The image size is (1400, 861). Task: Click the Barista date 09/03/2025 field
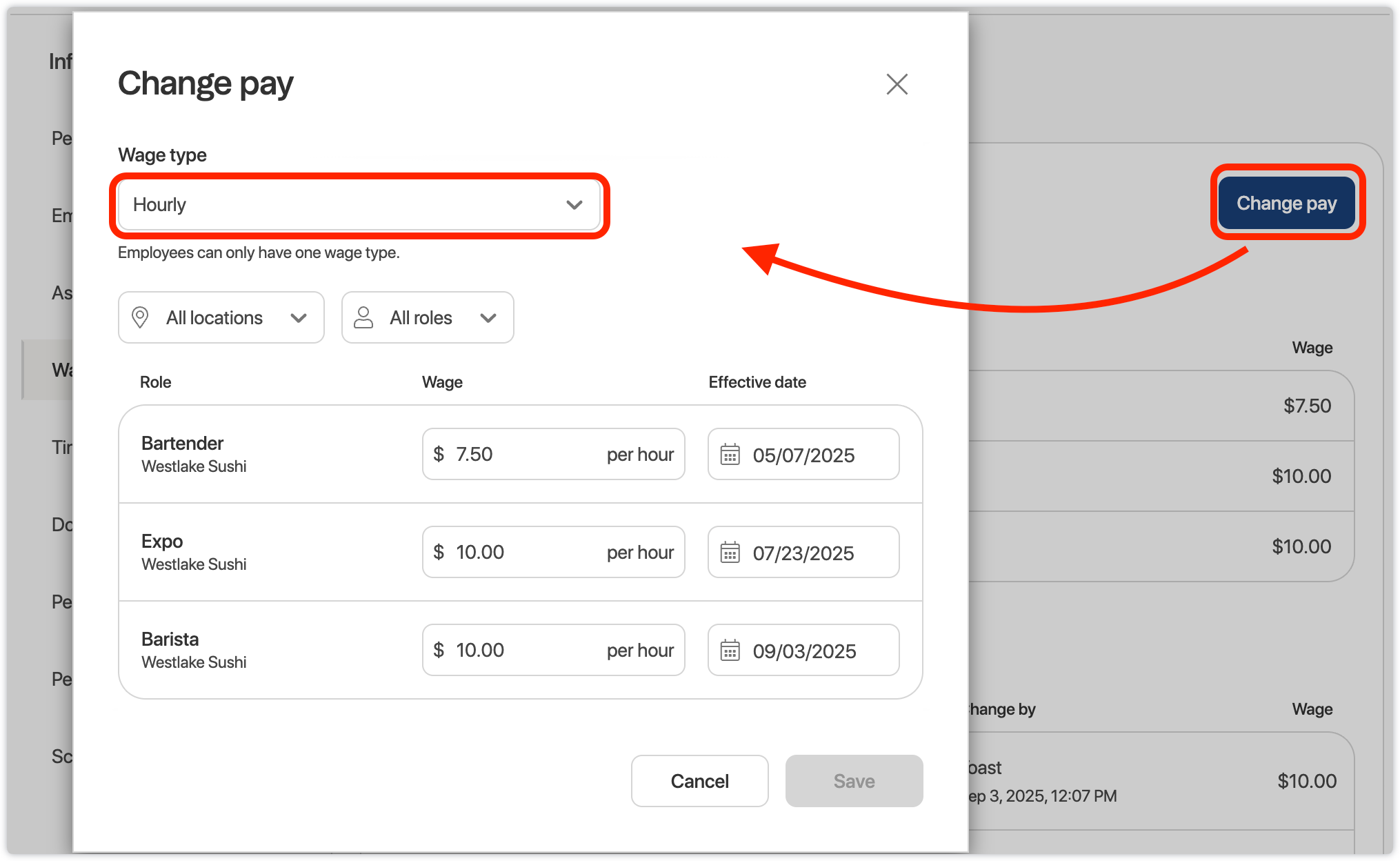point(804,651)
